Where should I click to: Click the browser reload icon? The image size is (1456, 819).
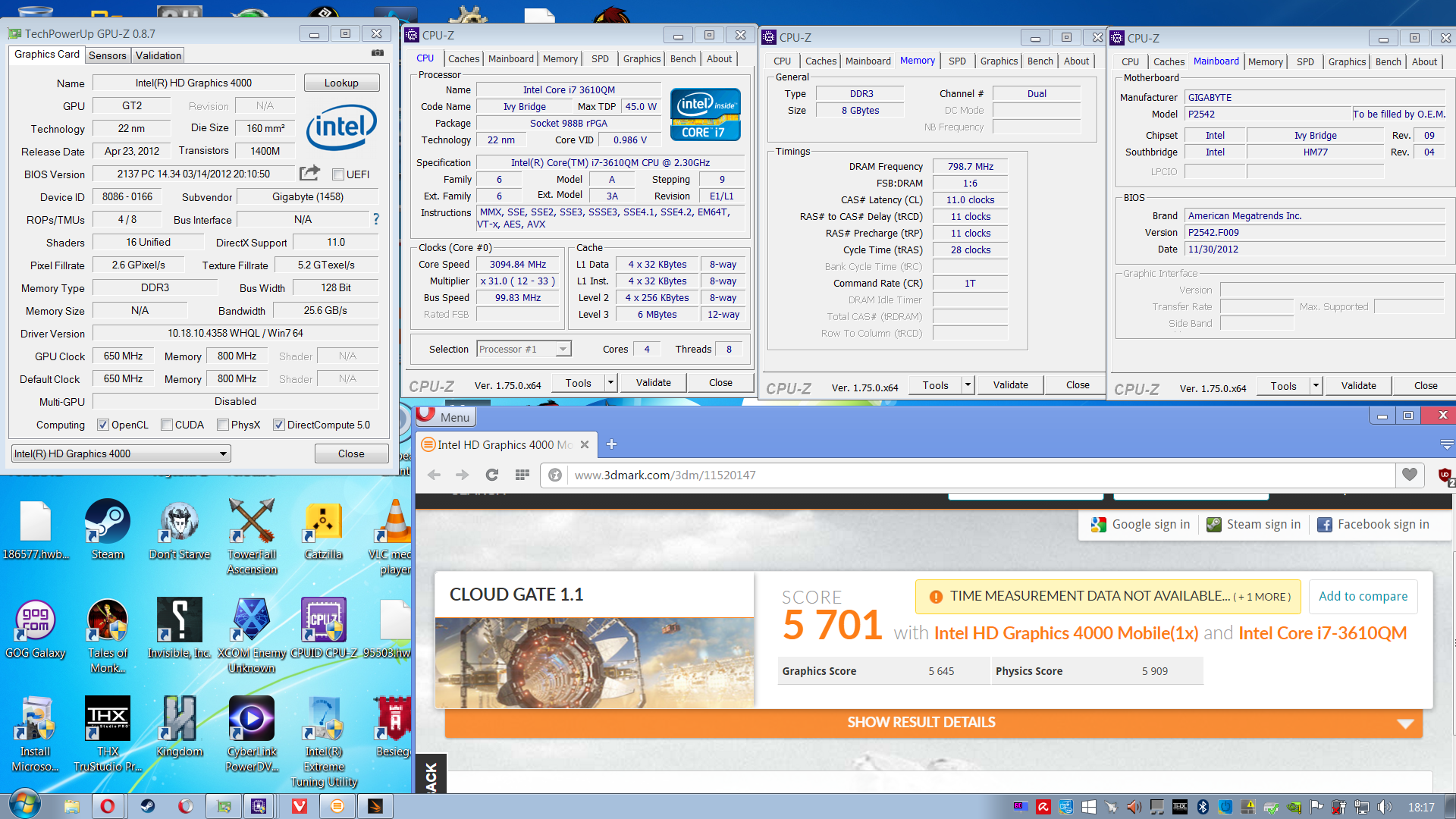(x=491, y=475)
